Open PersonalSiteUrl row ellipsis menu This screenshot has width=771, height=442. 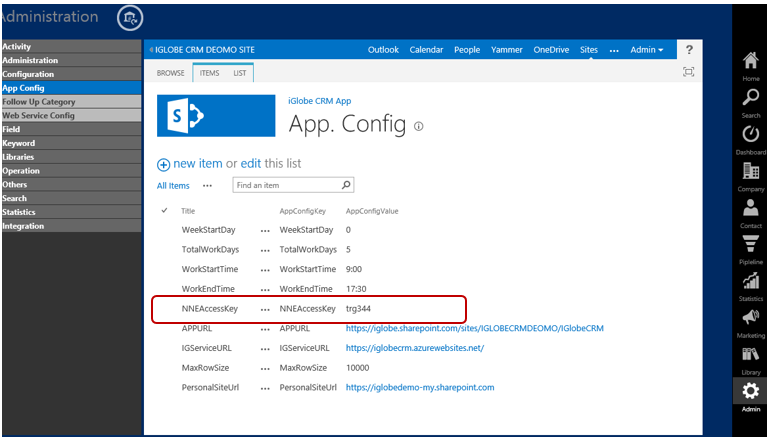point(265,388)
